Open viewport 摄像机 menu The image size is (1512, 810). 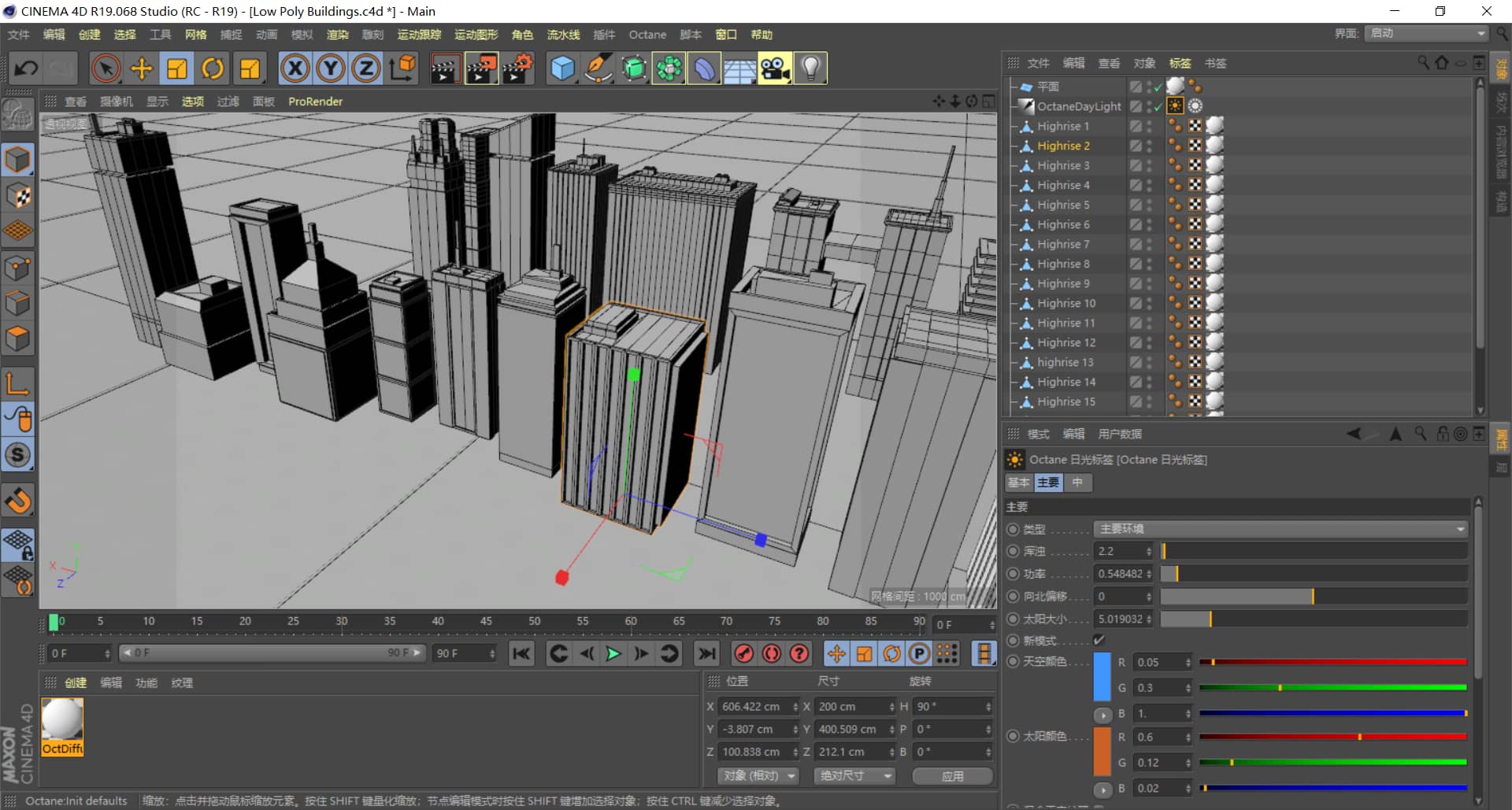117,102
